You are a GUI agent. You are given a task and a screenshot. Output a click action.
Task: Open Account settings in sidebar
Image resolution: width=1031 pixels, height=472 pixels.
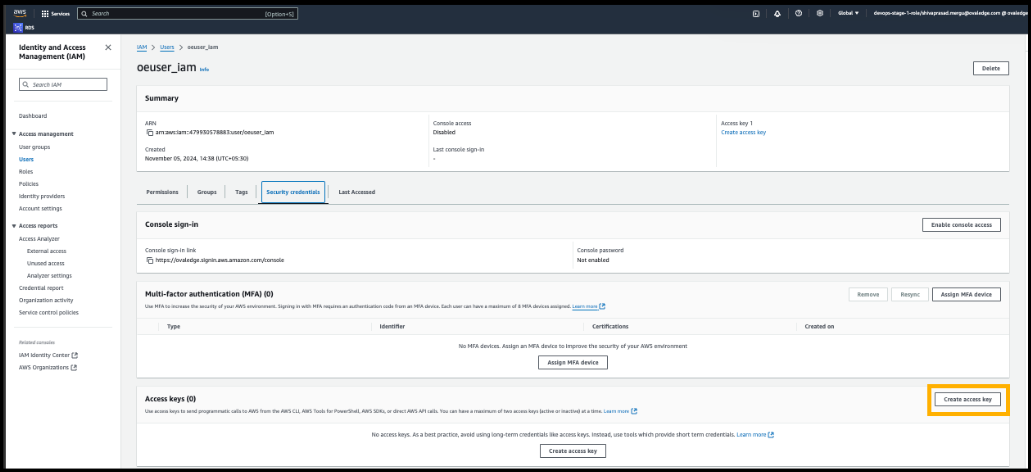(x=40, y=208)
